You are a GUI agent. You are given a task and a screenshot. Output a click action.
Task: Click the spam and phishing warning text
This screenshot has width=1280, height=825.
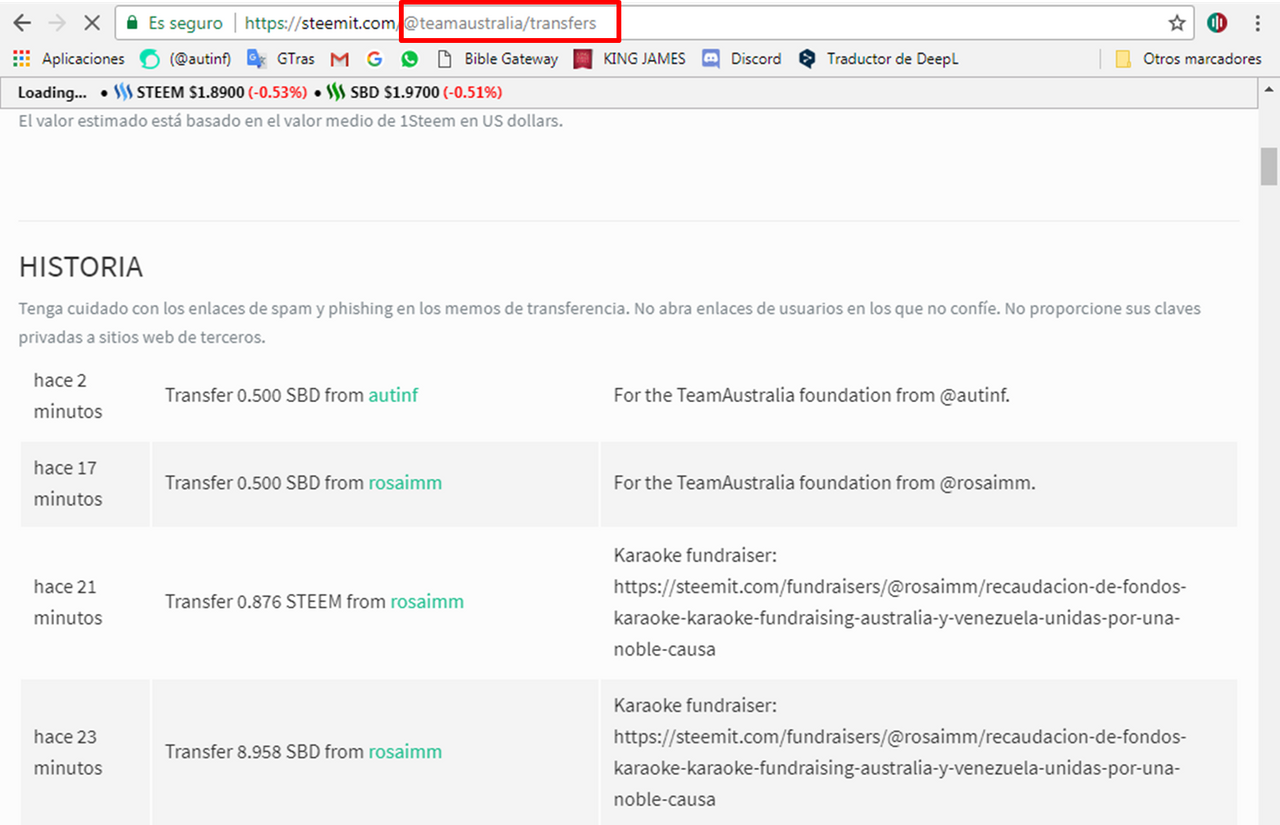(x=610, y=322)
